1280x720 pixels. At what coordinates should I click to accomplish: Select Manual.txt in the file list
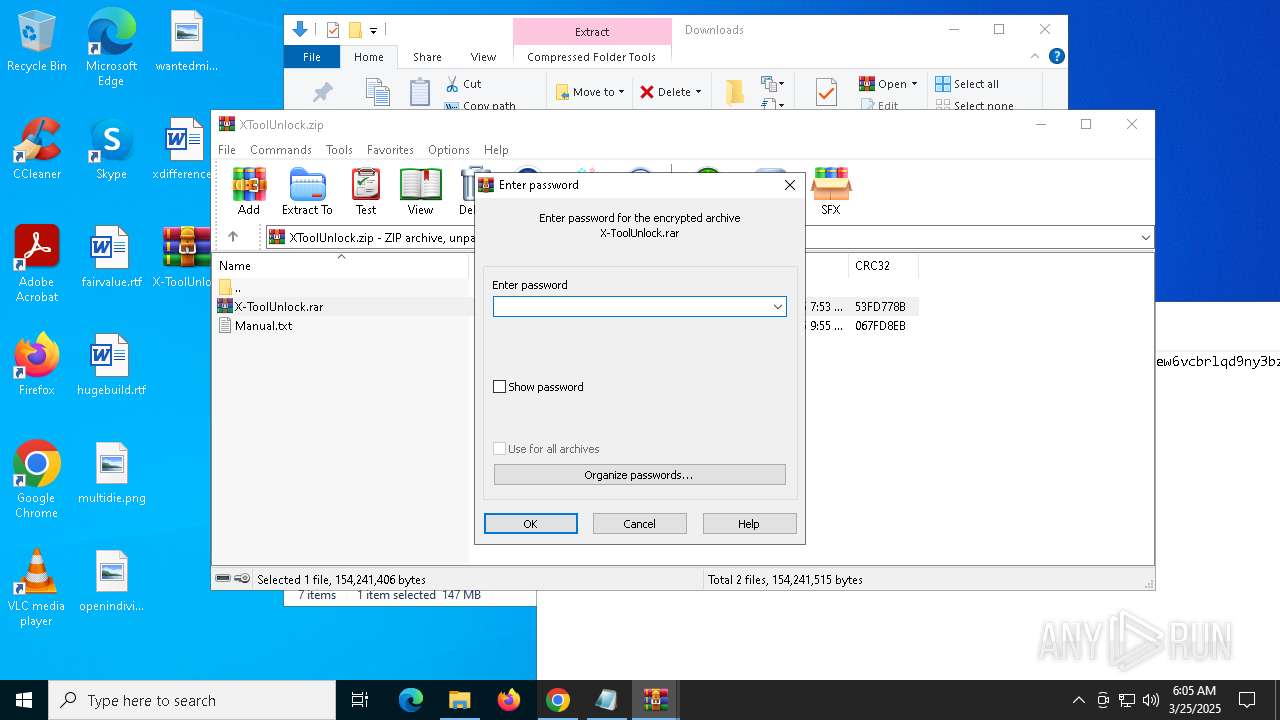coord(263,326)
